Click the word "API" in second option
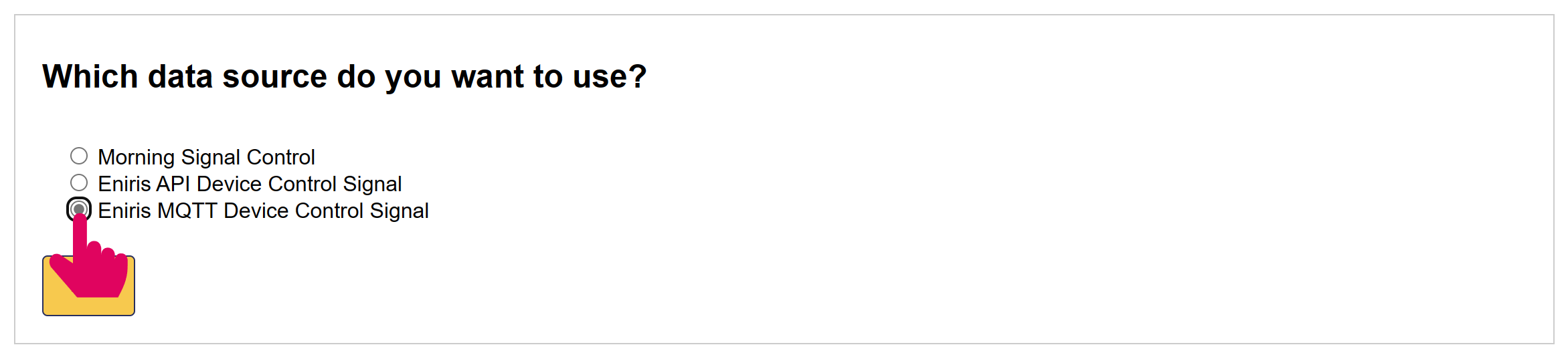The width and height of the screenshot is (1568, 359). pyautogui.click(x=173, y=184)
